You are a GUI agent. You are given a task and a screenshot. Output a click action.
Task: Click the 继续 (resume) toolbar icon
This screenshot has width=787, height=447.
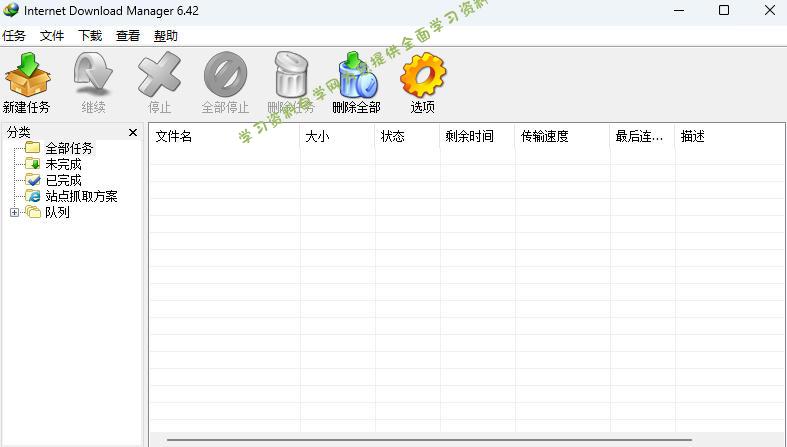point(93,74)
